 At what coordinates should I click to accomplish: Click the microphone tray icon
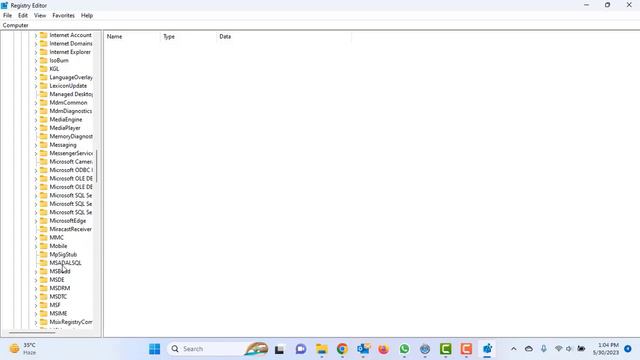click(x=544, y=349)
